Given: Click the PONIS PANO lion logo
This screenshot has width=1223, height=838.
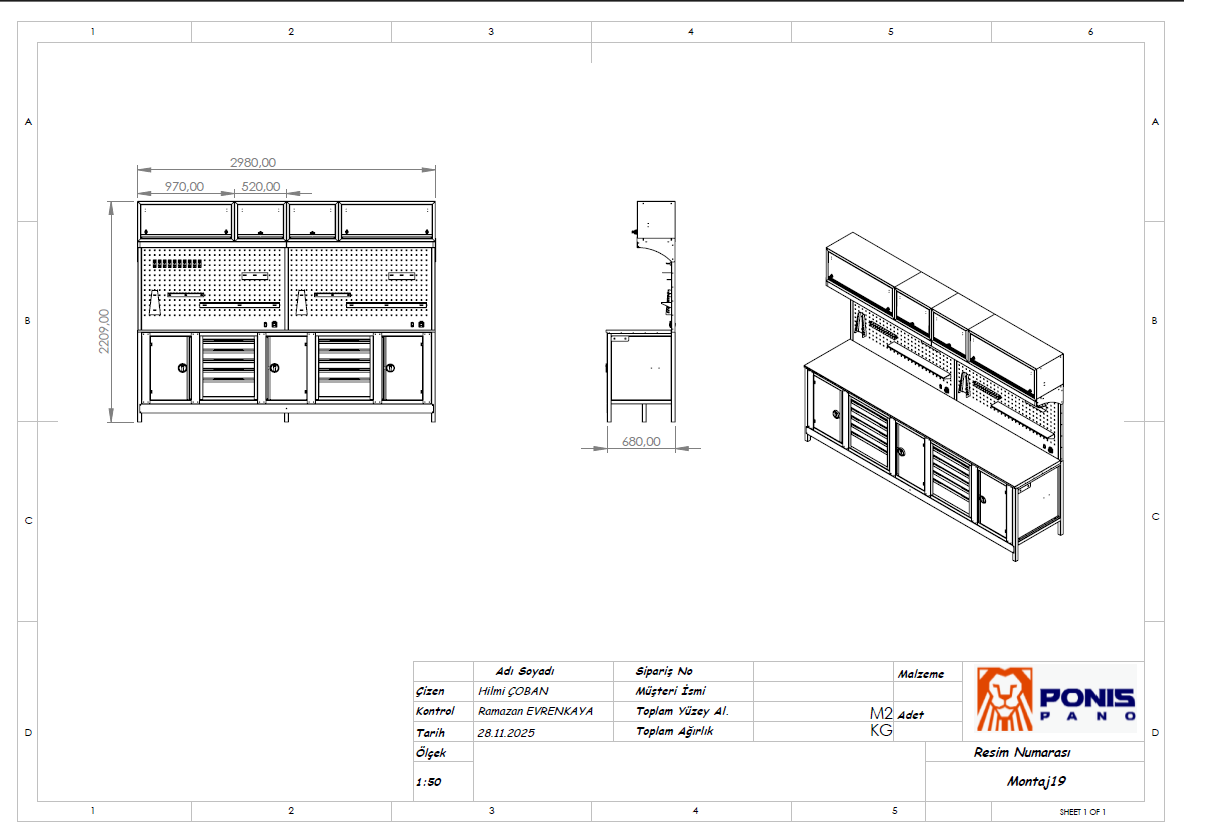Looking at the screenshot, I should pyautogui.click(x=1057, y=699).
